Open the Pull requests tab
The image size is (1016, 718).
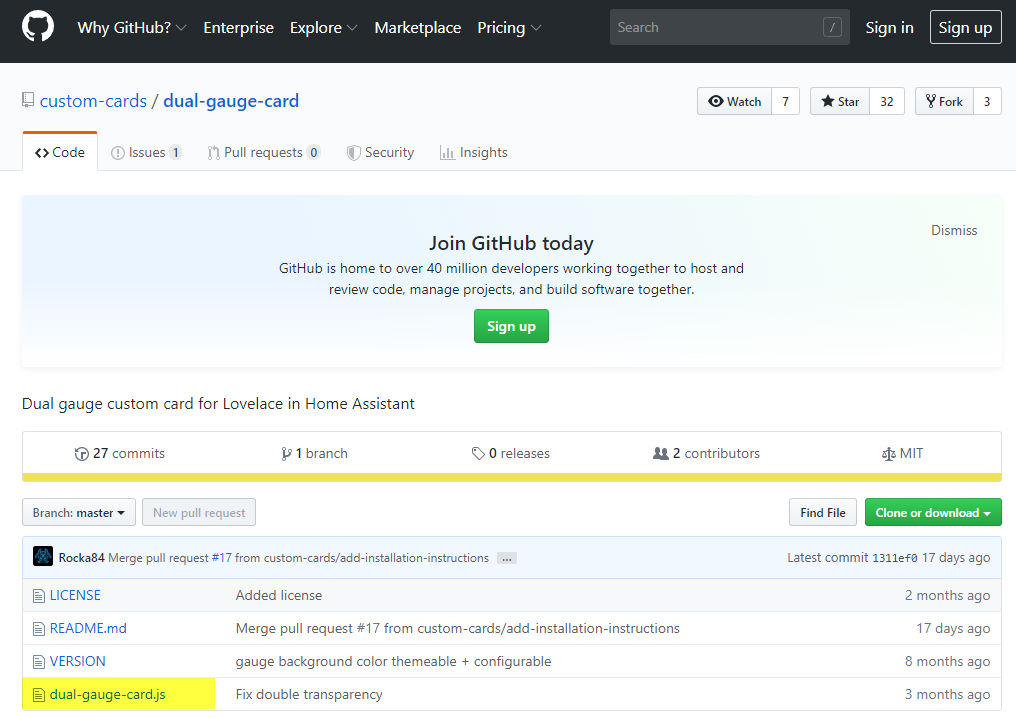tap(263, 153)
